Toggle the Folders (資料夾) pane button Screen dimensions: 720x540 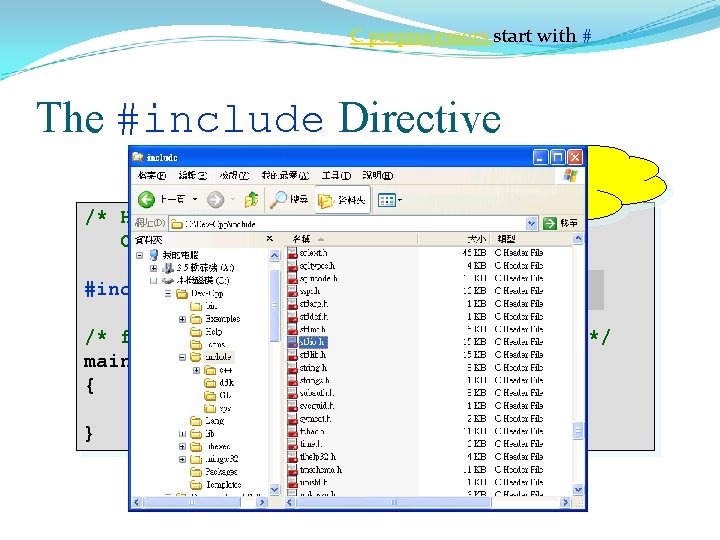point(343,200)
